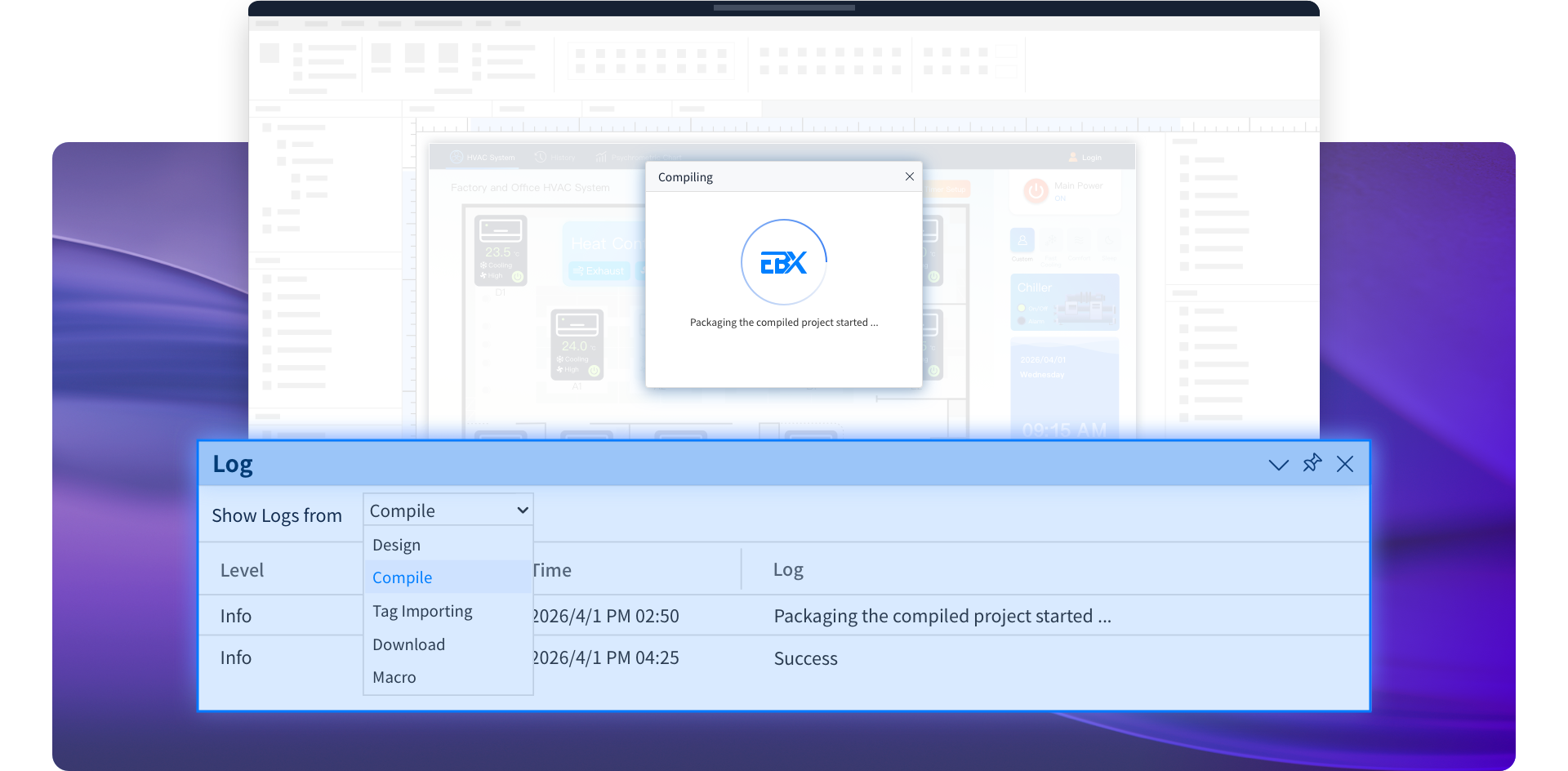The height and width of the screenshot is (771, 1568).
Task: Open the Show Logs from combo box
Action: (x=448, y=510)
